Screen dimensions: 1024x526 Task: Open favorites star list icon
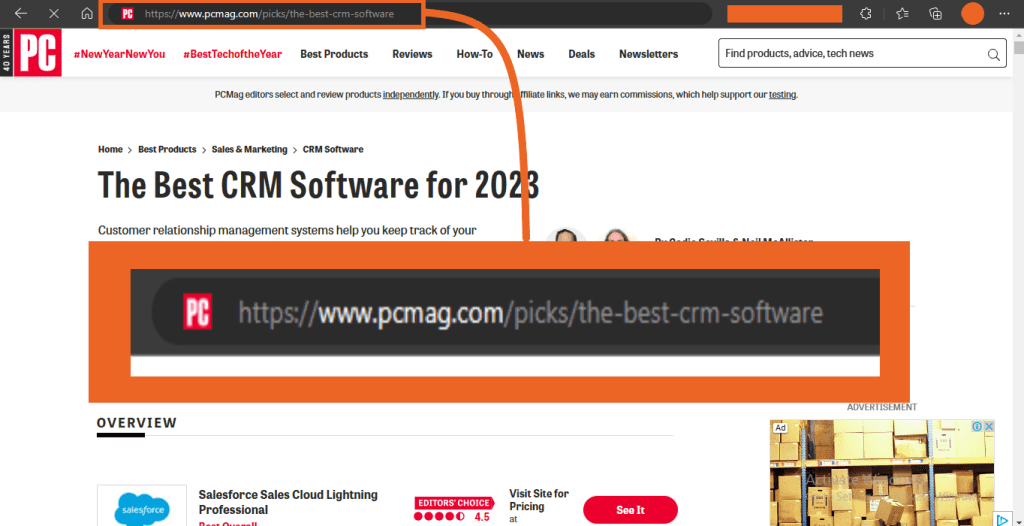point(902,14)
